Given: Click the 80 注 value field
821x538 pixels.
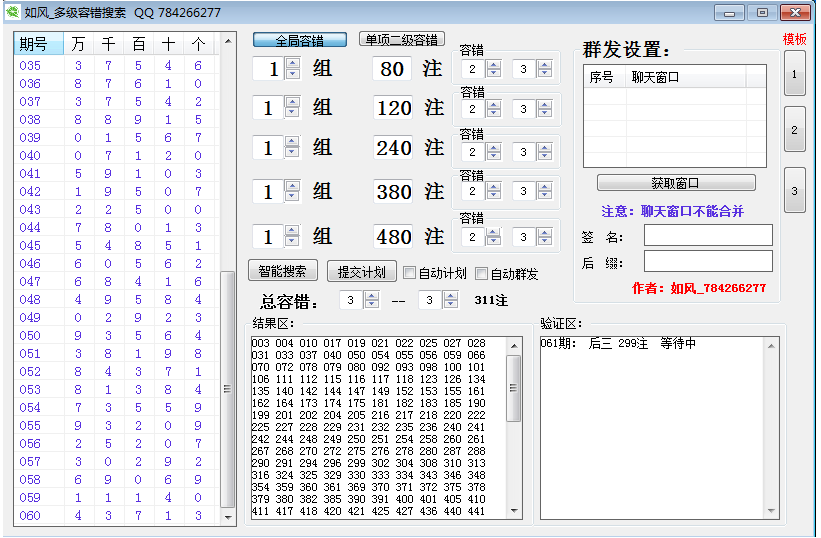Looking at the screenshot, I should [392, 69].
